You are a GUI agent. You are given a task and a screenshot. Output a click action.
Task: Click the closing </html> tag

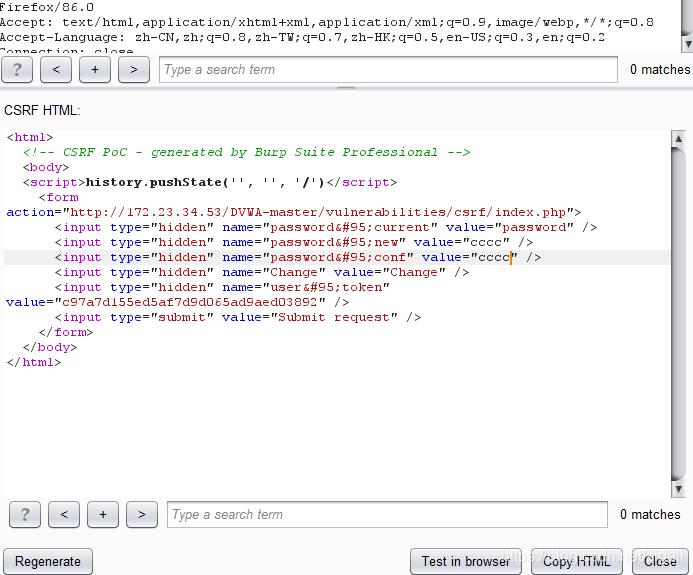(34, 362)
